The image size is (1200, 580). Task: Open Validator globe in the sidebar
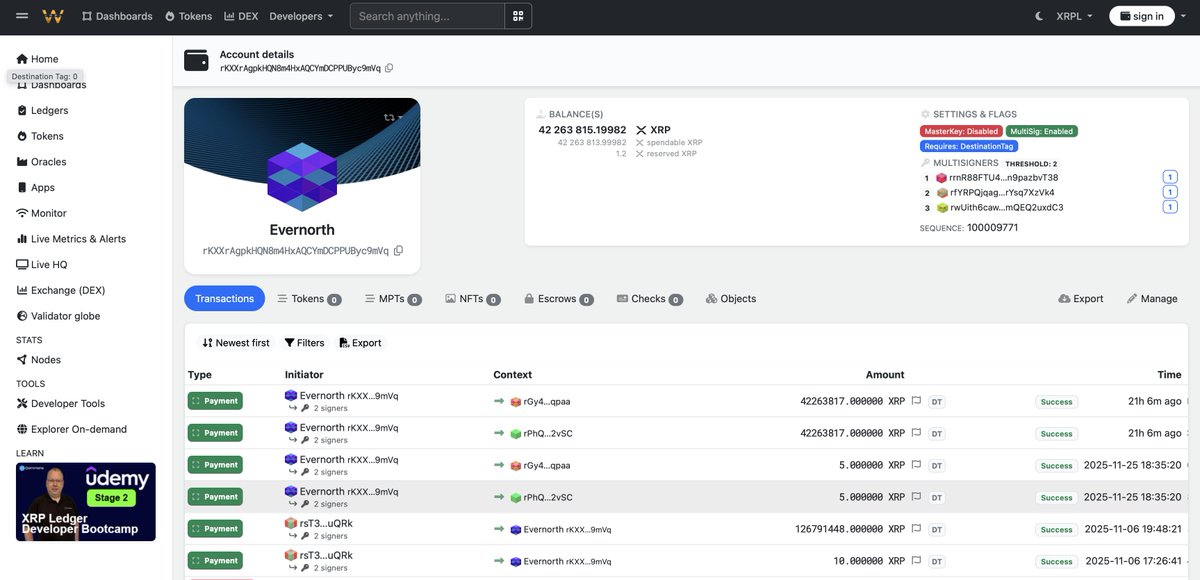(58, 316)
